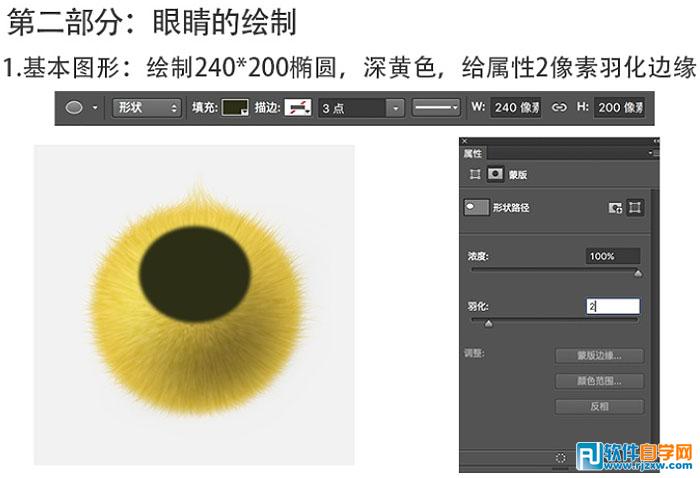Click the 描边 stroke swatch
Screen dimensions: 700x478
[x=298, y=108]
